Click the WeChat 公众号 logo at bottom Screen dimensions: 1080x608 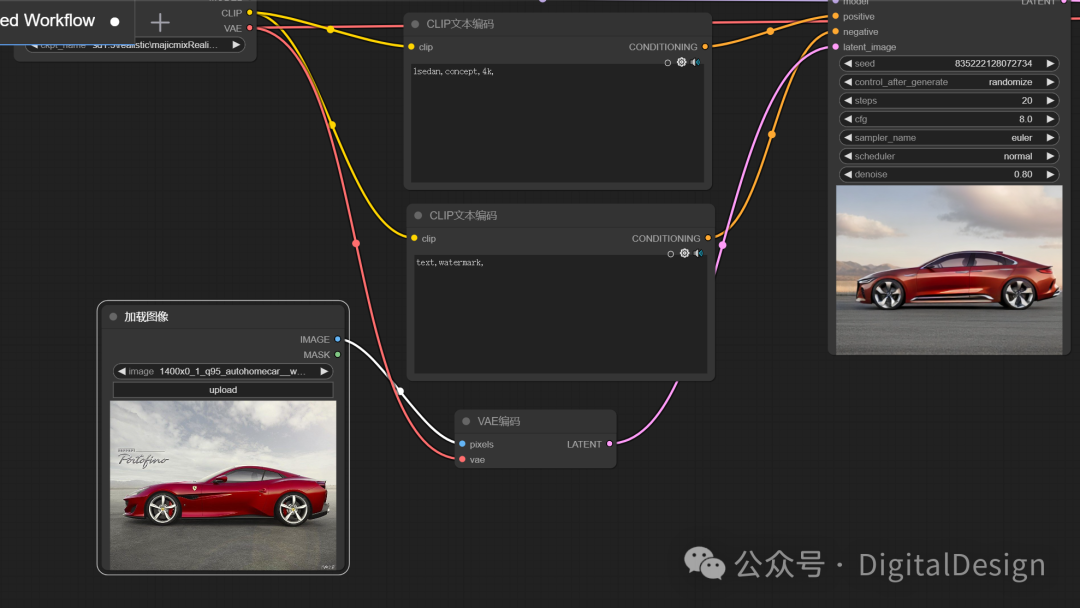pyautogui.click(x=704, y=564)
